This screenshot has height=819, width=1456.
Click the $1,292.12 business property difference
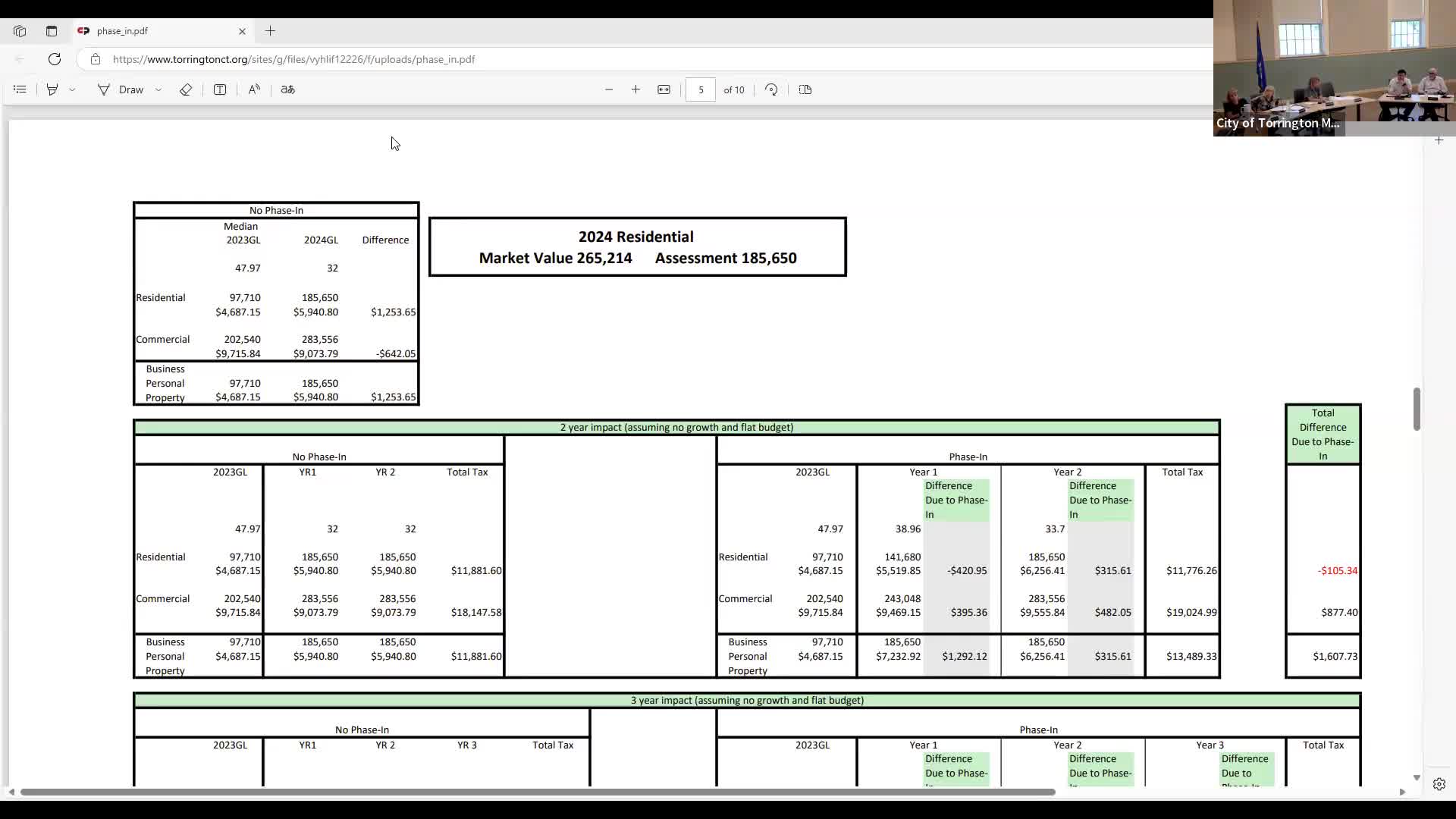(x=965, y=656)
